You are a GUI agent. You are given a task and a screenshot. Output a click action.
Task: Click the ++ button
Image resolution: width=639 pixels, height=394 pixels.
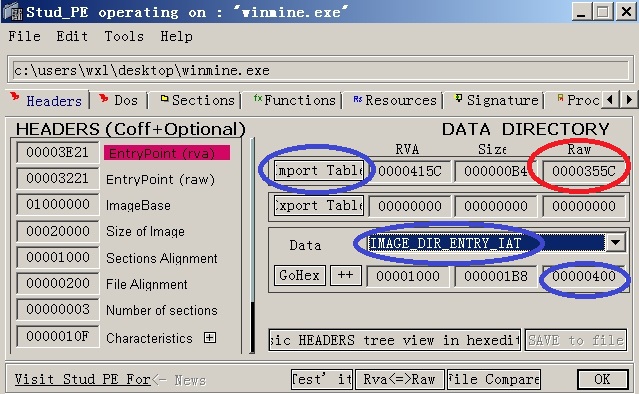tap(346, 276)
